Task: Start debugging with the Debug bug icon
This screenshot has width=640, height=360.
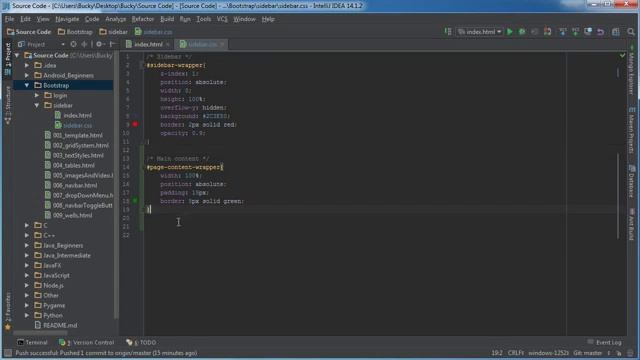Action: pyautogui.click(x=522, y=32)
